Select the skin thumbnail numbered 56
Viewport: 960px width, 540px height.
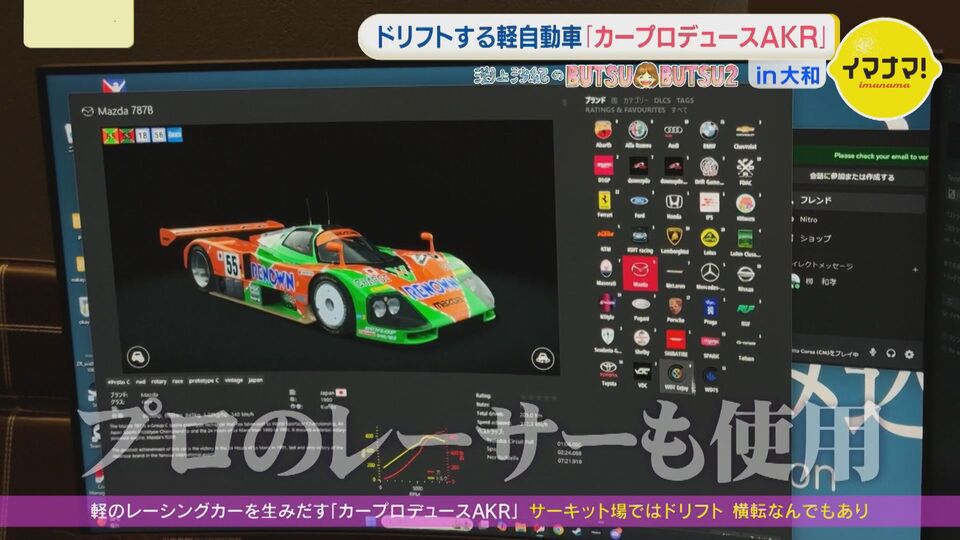159,135
